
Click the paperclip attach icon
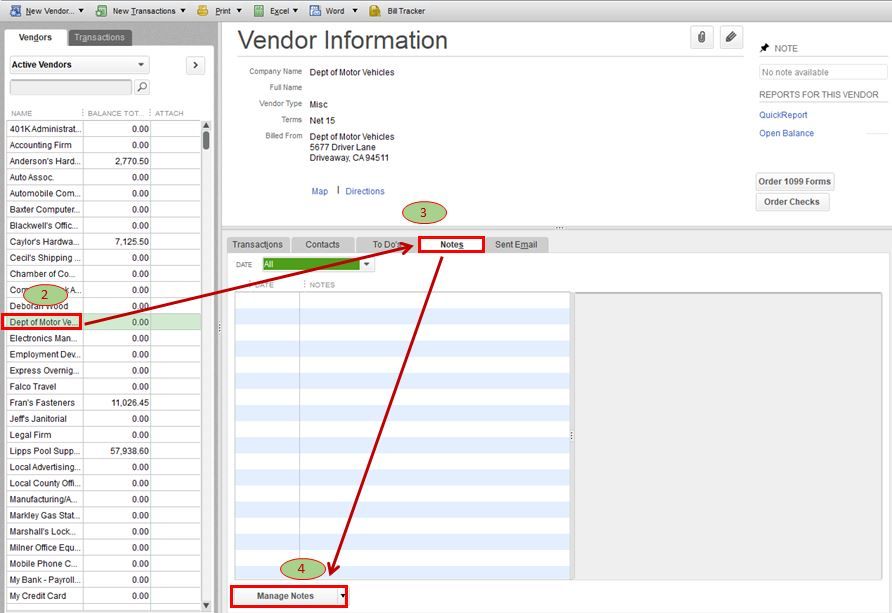[702, 38]
